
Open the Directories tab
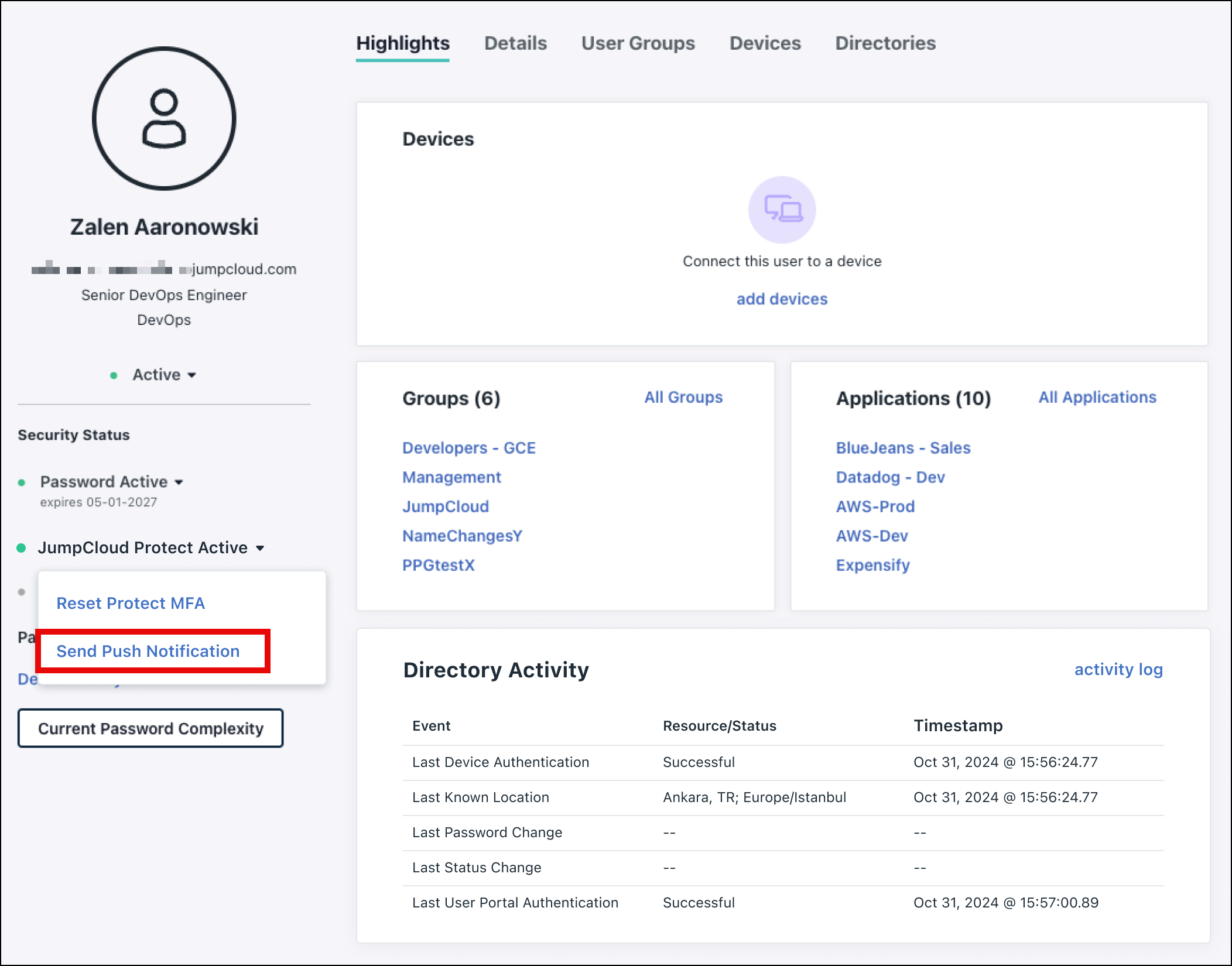pyautogui.click(x=885, y=43)
